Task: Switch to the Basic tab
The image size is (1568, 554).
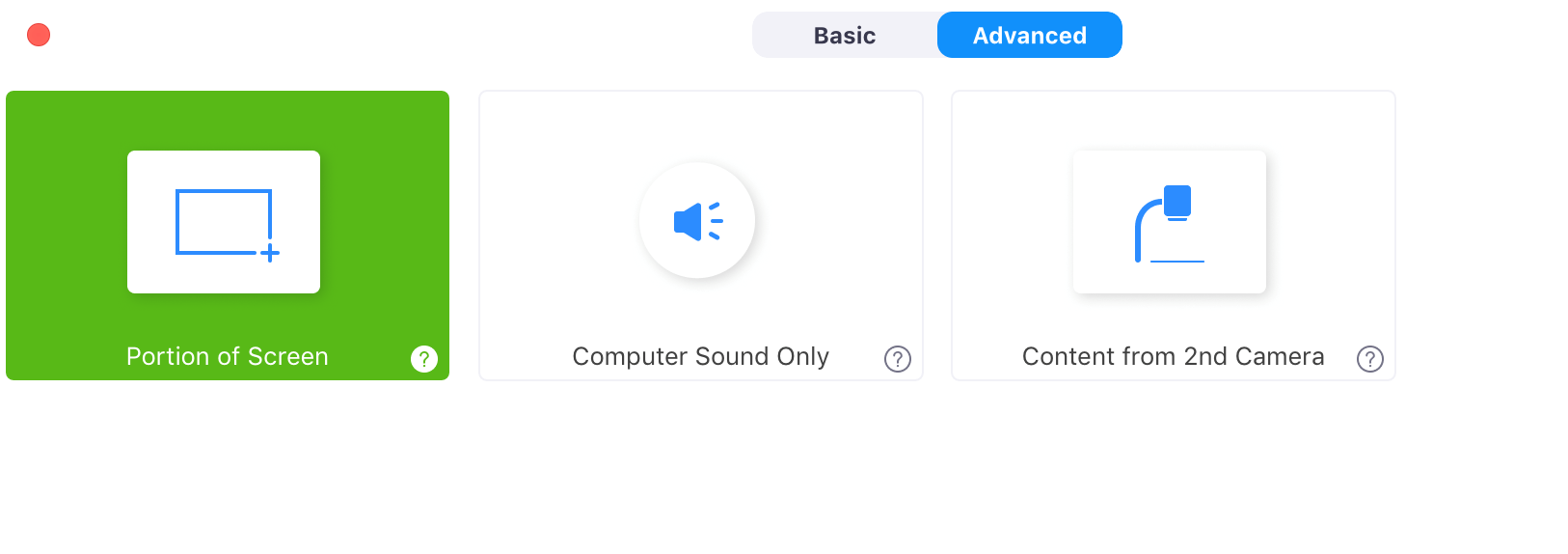Action: (x=845, y=36)
